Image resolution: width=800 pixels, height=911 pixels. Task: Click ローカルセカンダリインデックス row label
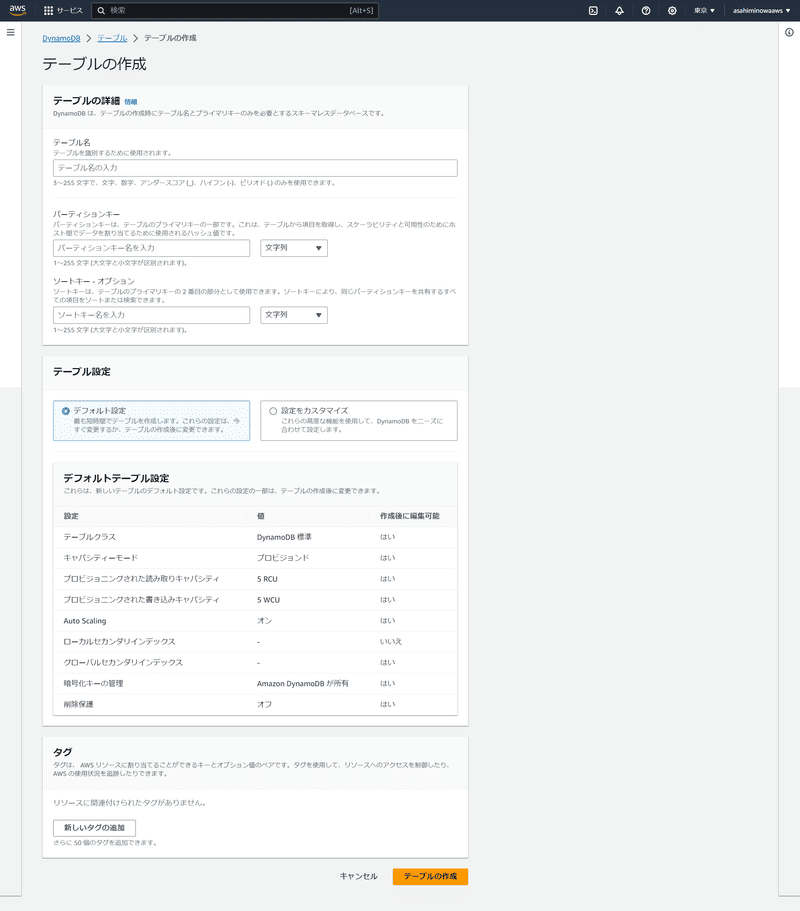point(119,641)
